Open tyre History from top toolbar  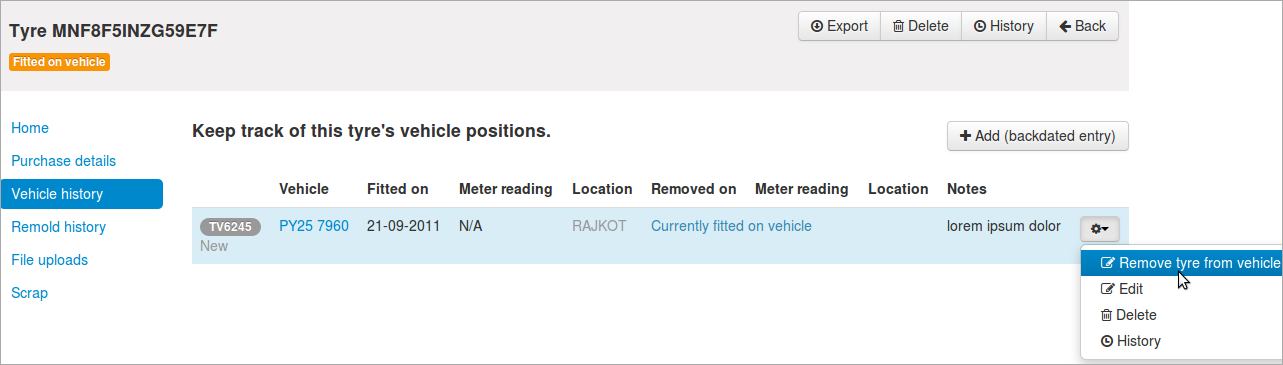click(x=1003, y=26)
